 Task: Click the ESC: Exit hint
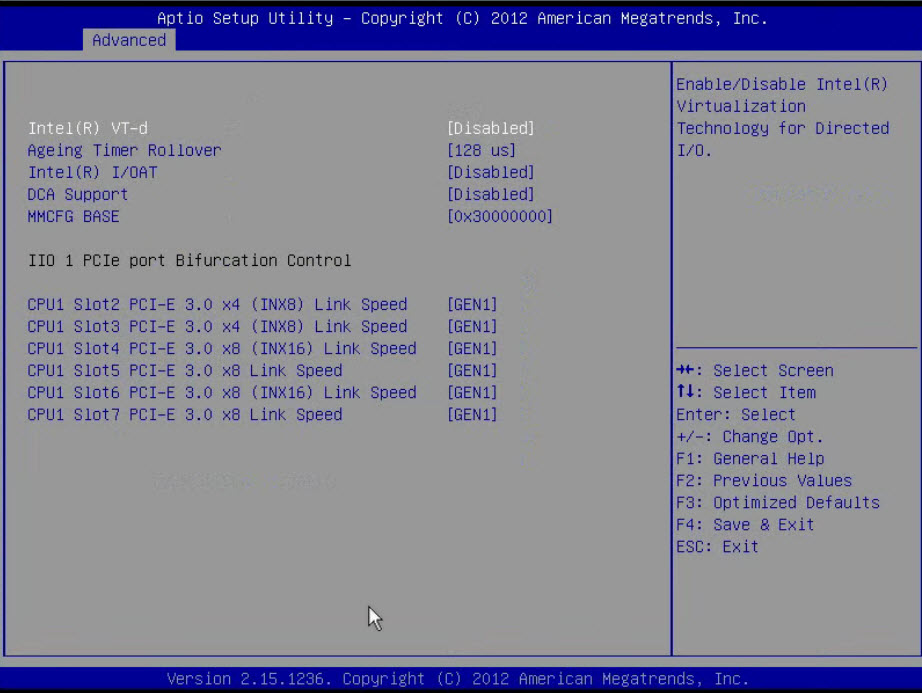717,547
